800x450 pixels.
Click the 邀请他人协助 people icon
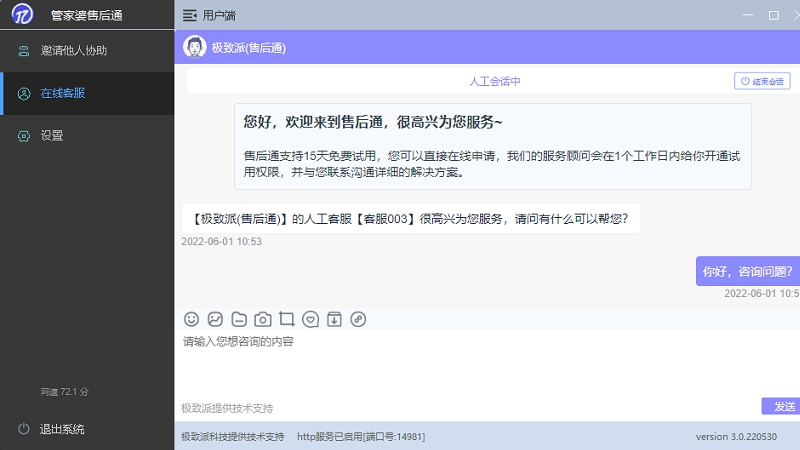[x=23, y=51]
